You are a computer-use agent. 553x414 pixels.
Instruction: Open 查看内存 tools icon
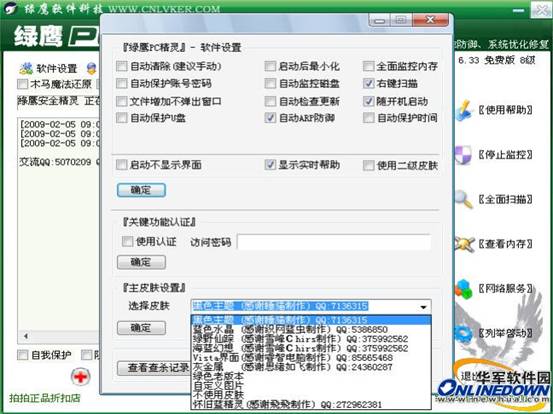point(464,244)
